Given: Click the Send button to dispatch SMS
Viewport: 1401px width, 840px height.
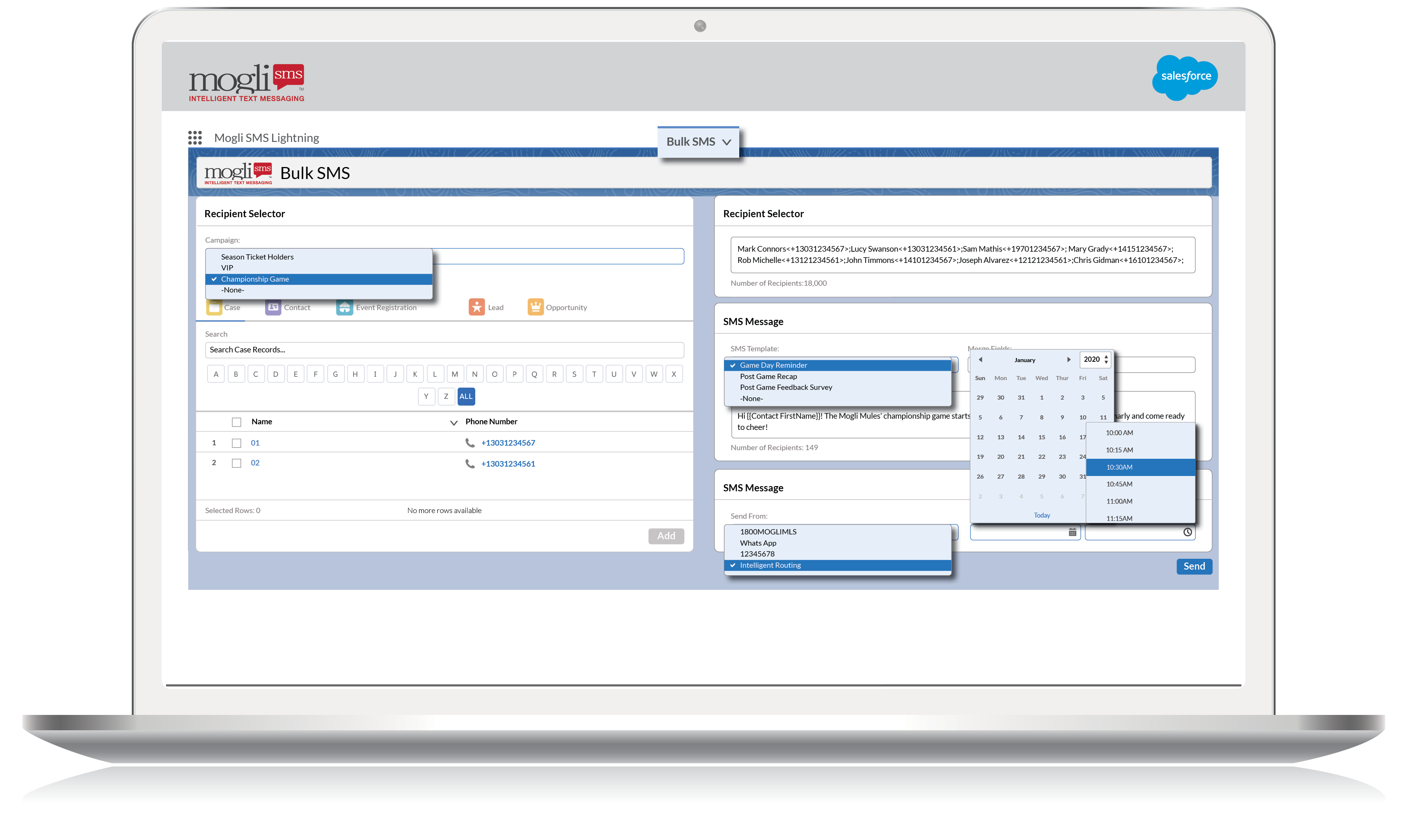Looking at the screenshot, I should pyautogui.click(x=1193, y=566).
